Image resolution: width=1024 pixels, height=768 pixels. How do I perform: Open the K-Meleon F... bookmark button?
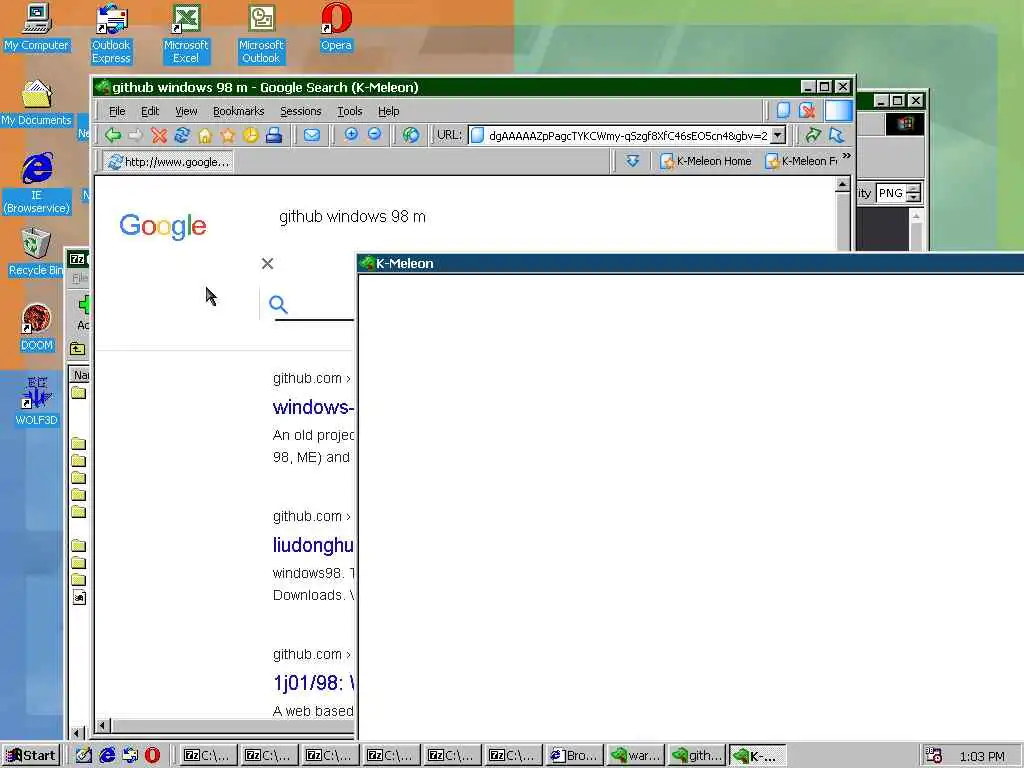[801, 161]
